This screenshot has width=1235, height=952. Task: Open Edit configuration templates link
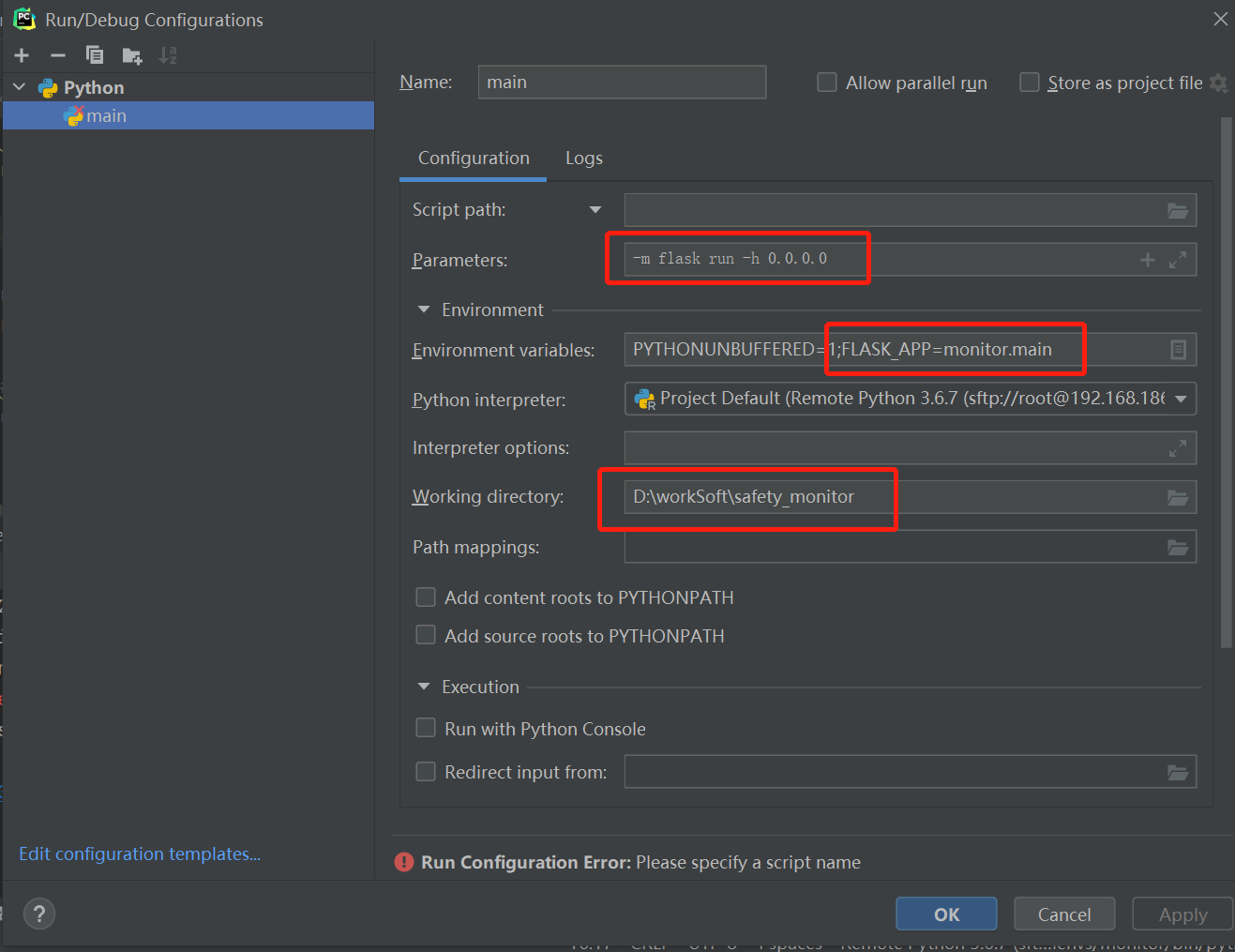pos(140,854)
